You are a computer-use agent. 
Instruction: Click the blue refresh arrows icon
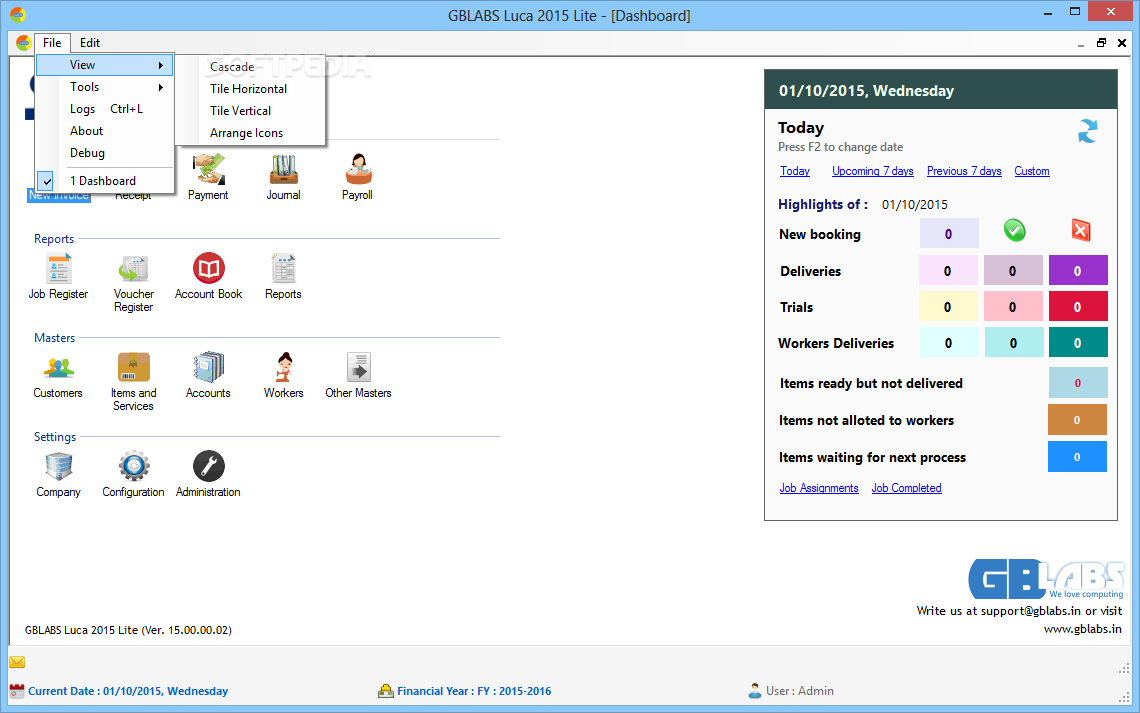point(1088,131)
